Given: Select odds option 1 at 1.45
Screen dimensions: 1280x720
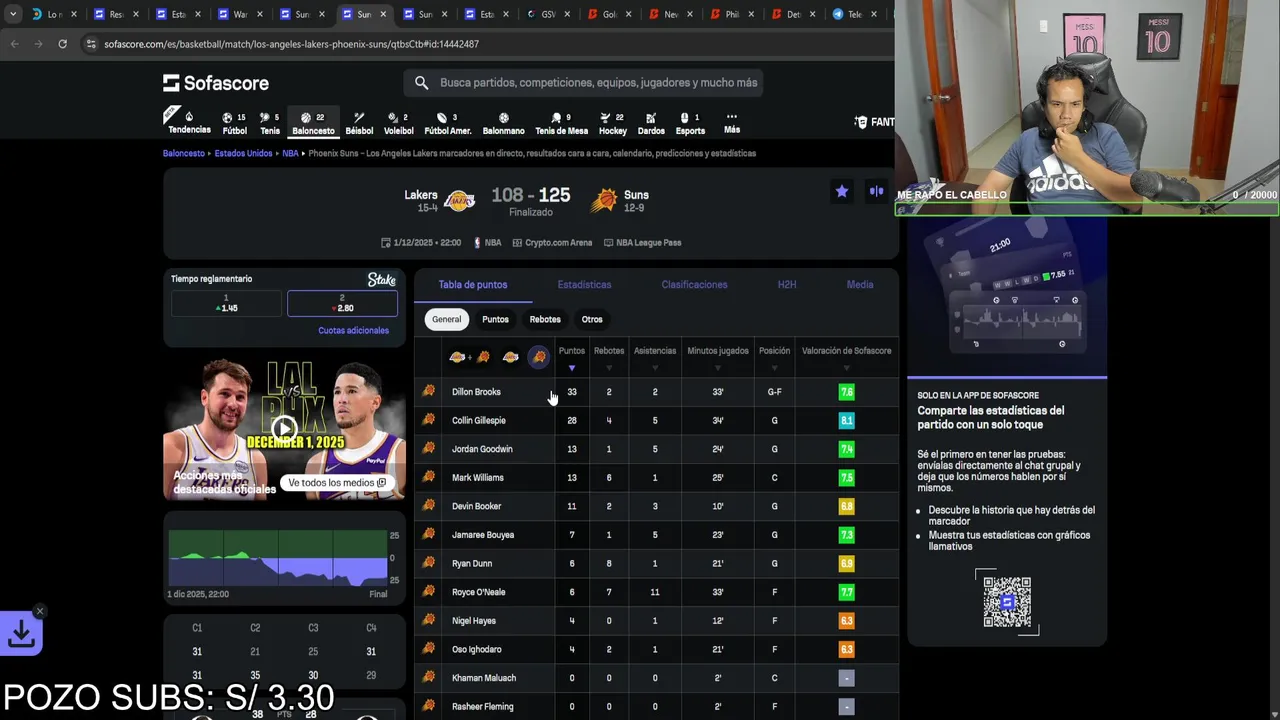Looking at the screenshot, I should (x=226, y=303).
